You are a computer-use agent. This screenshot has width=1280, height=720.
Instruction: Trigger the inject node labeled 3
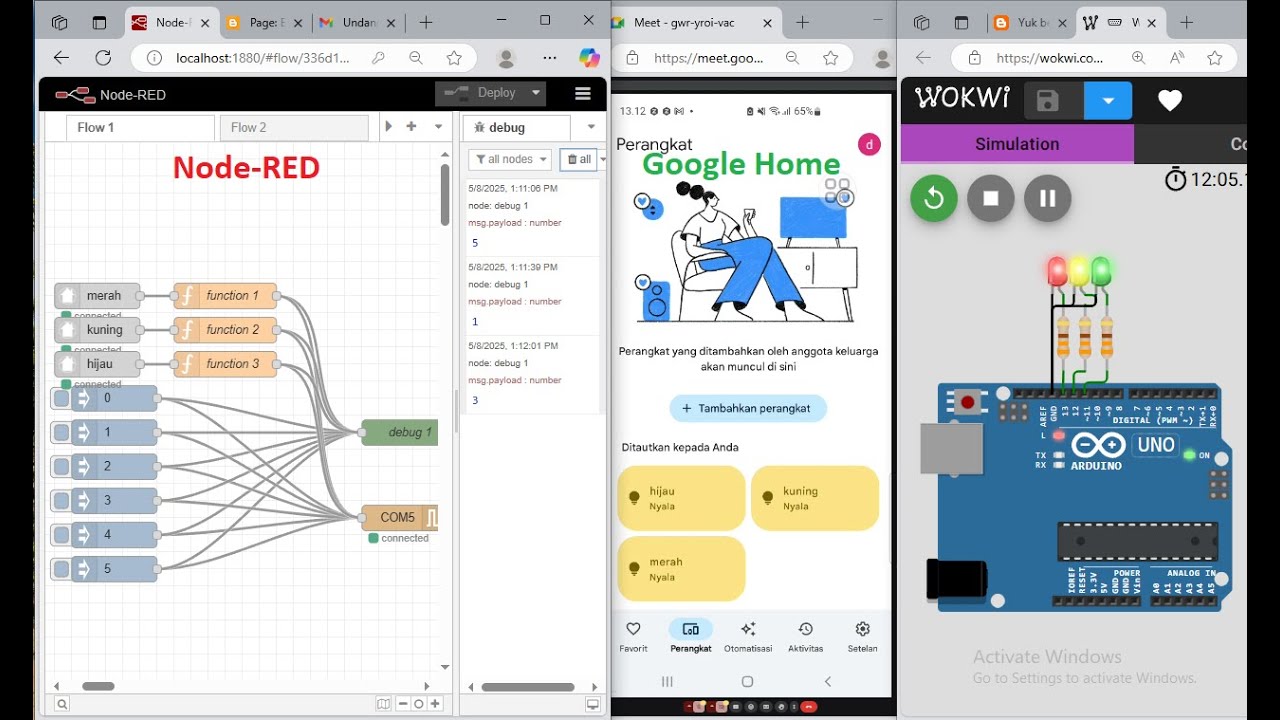pyautogui.click(x=61, y=500)
